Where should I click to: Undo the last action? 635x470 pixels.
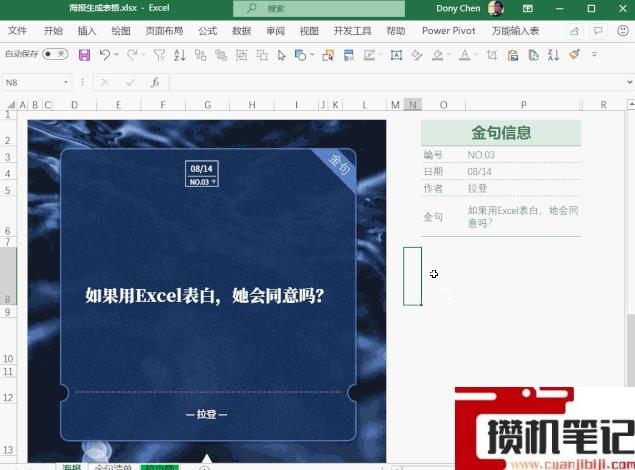pos(104,55)
